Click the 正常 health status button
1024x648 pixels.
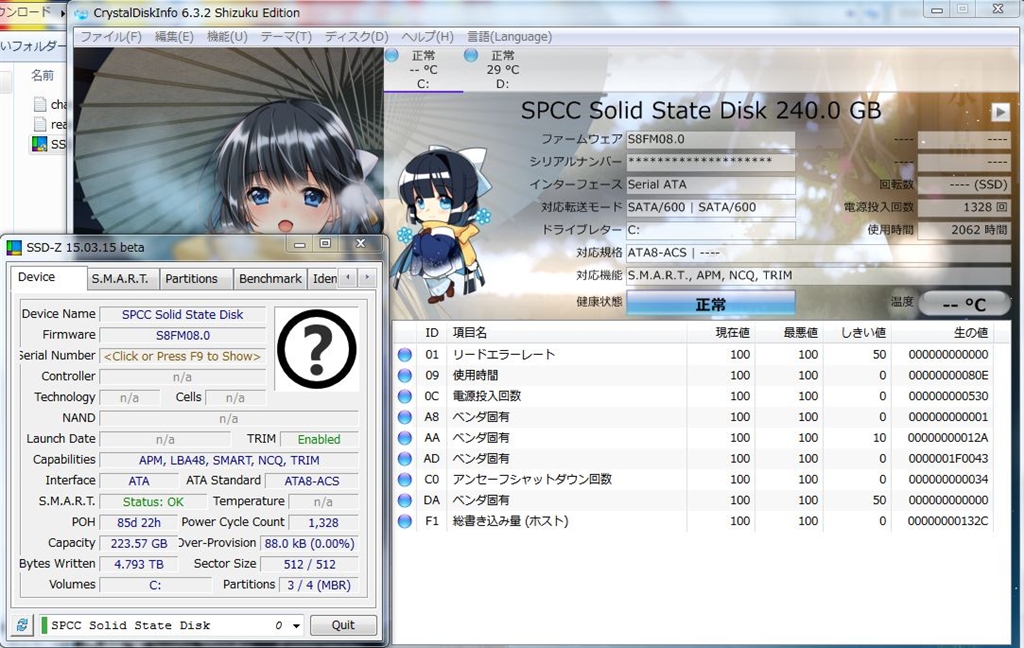pos(711,304)
